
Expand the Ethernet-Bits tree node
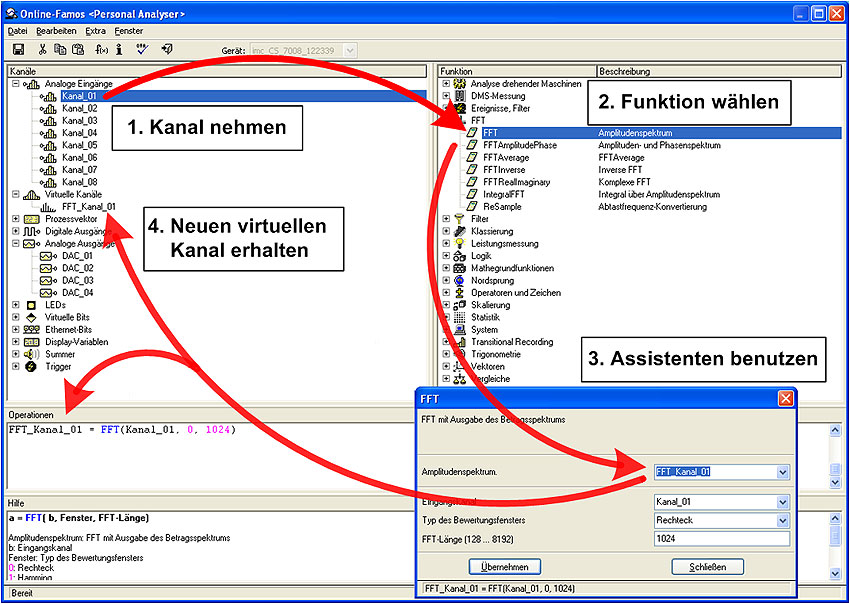(15, 329)
